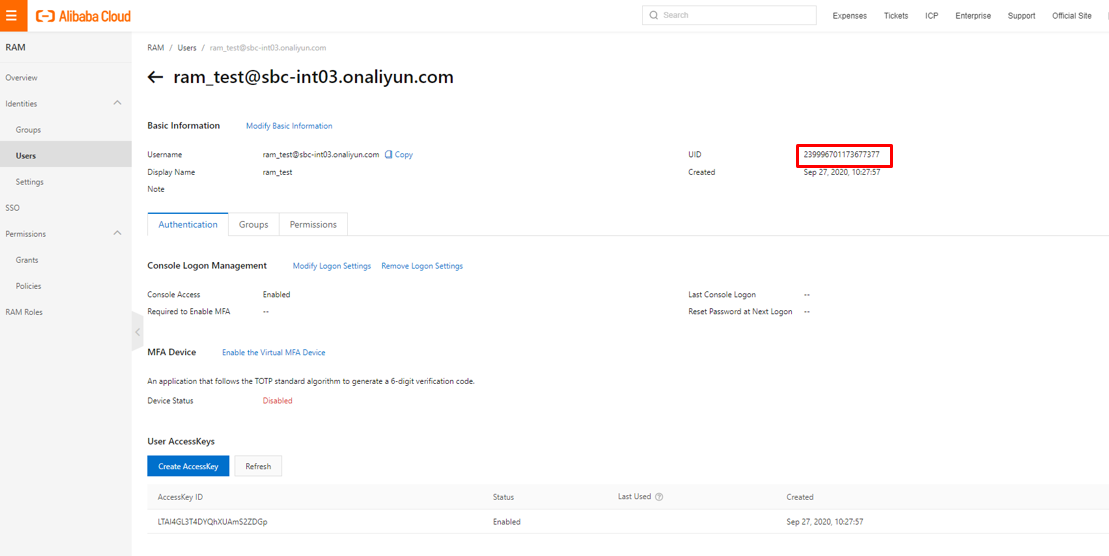Screen dimensions: 1109x556
Task: Click the Create AccessKey button
Action: click(188, 466)
